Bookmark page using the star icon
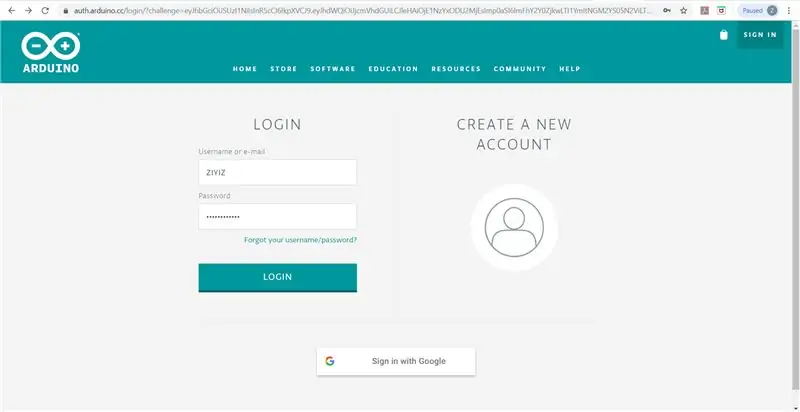The height and width of the screenshot is (412, 800). click(x=684, y=10)
